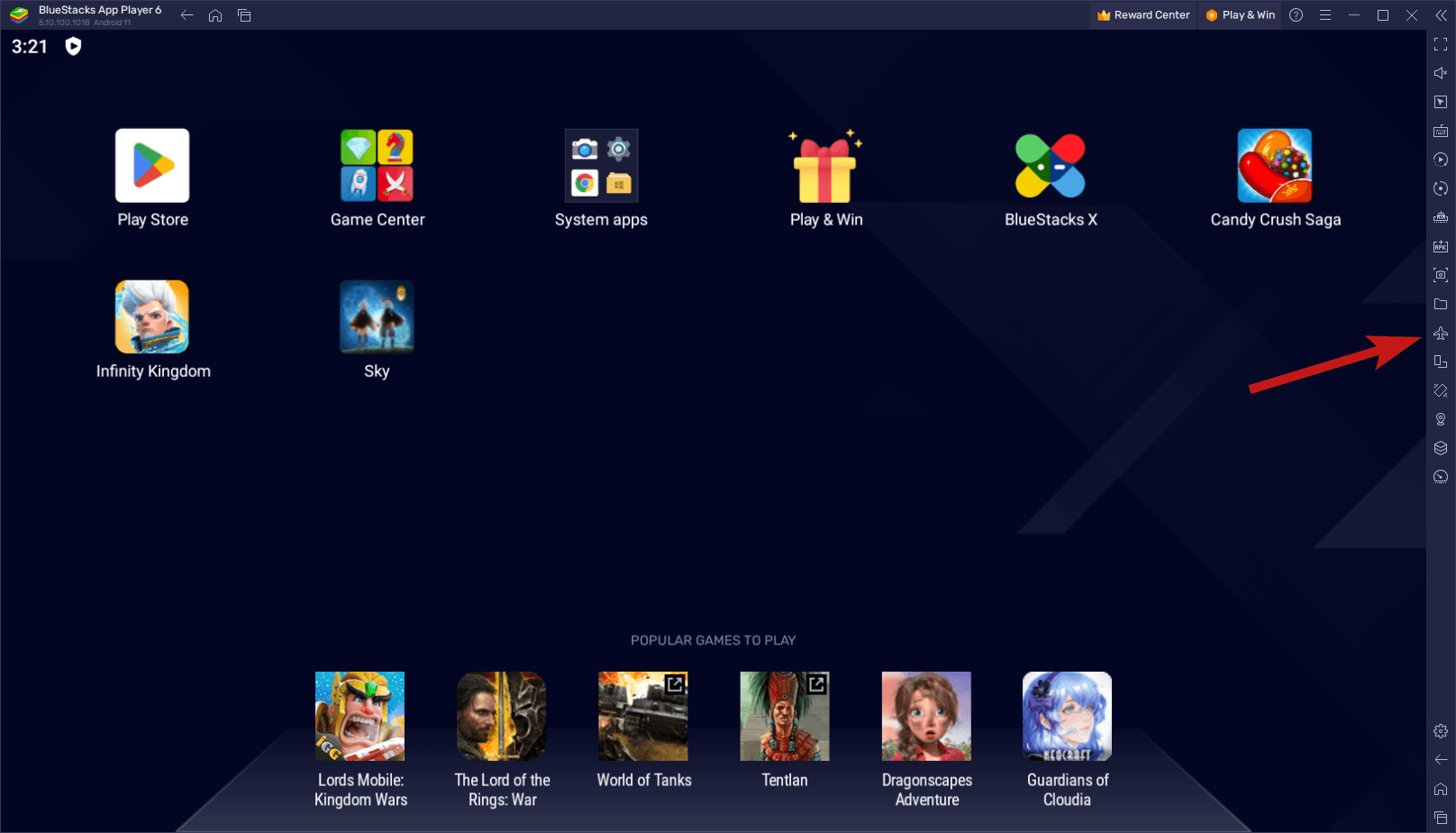
Task: Lock the mouse cursor from the sidebar
Action: pyautogui.click(x=1441, y=102)
